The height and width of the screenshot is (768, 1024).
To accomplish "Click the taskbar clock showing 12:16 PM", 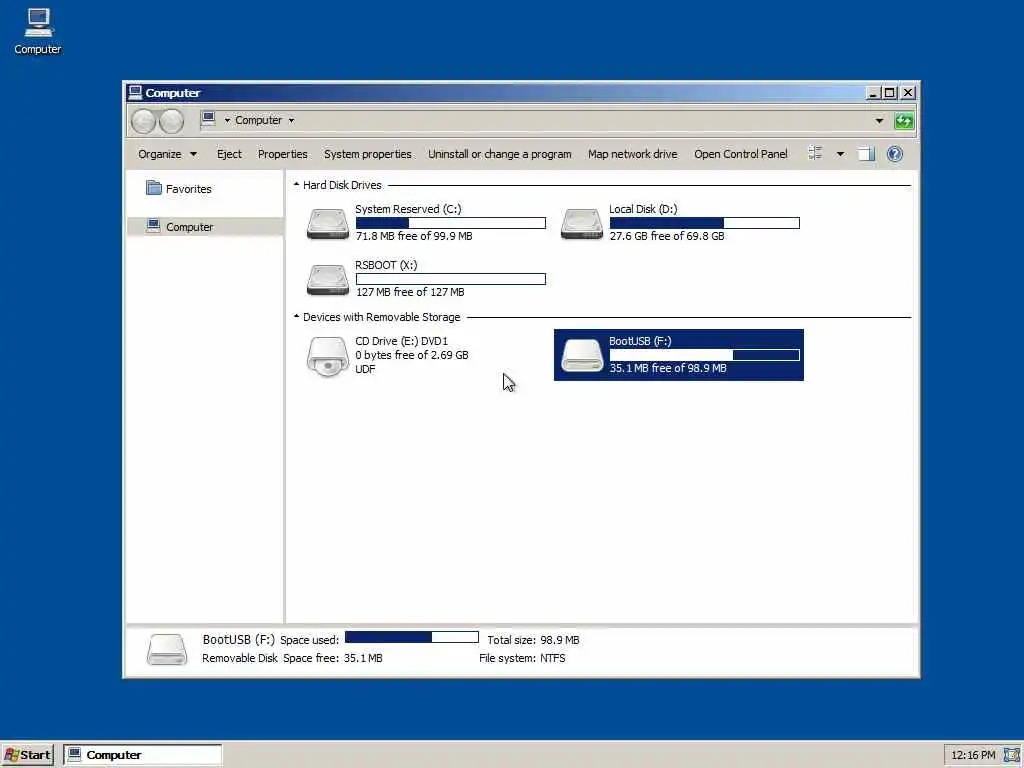I will 973,756.
